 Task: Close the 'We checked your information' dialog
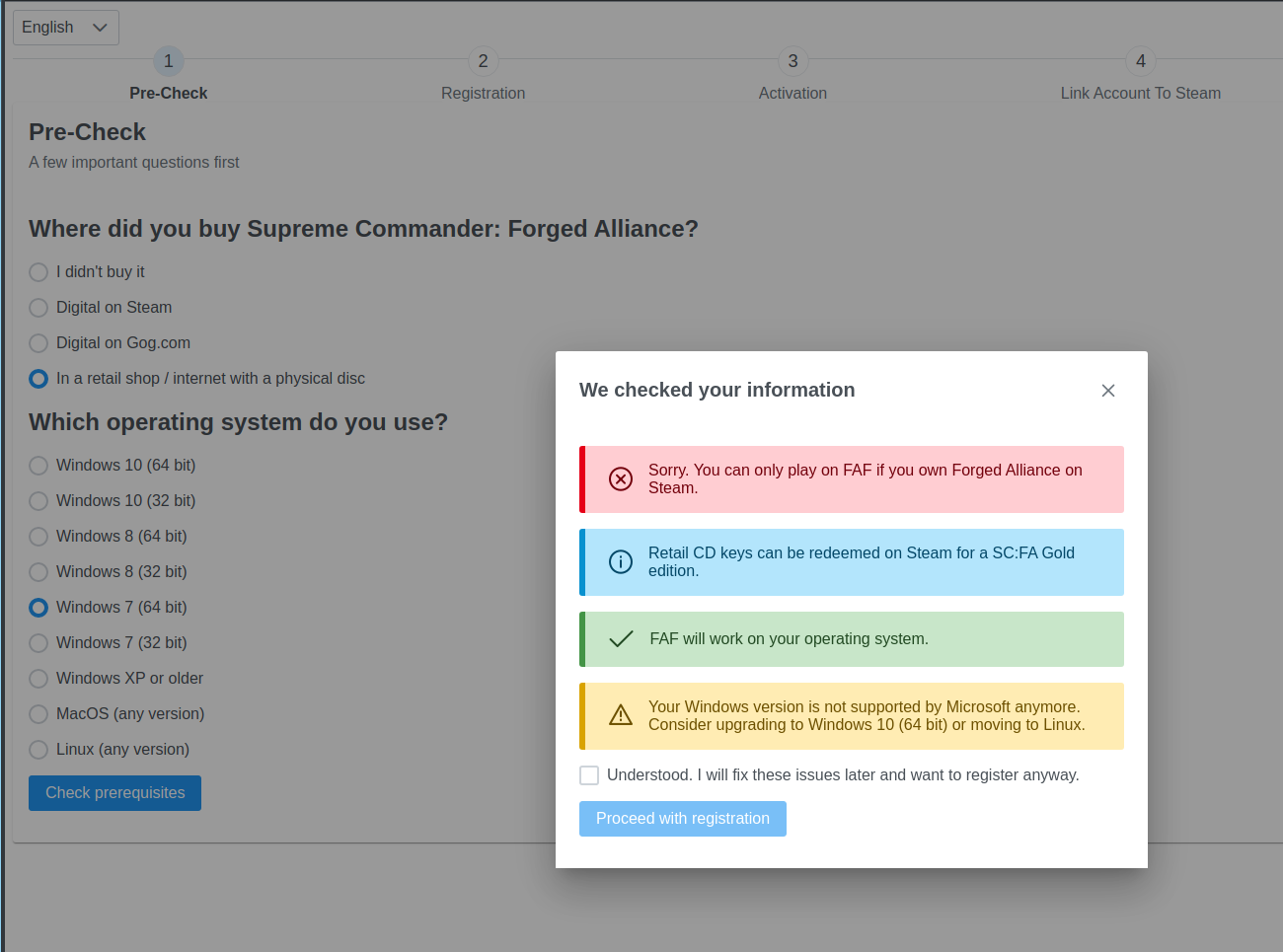1108,391
